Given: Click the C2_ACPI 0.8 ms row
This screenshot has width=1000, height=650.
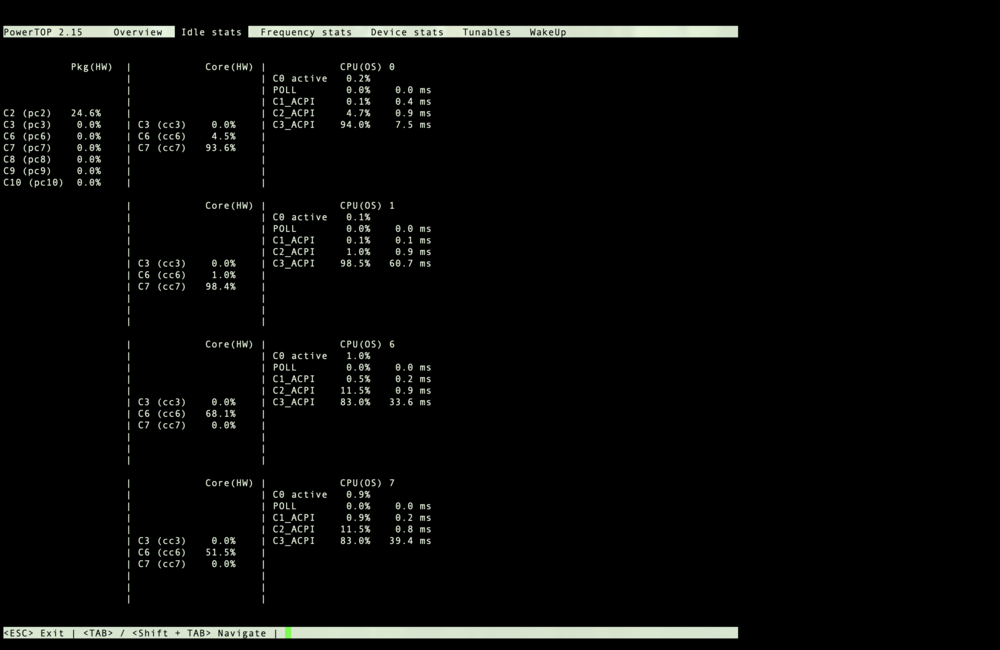Looking at the screenshot, I should [352, 529].
